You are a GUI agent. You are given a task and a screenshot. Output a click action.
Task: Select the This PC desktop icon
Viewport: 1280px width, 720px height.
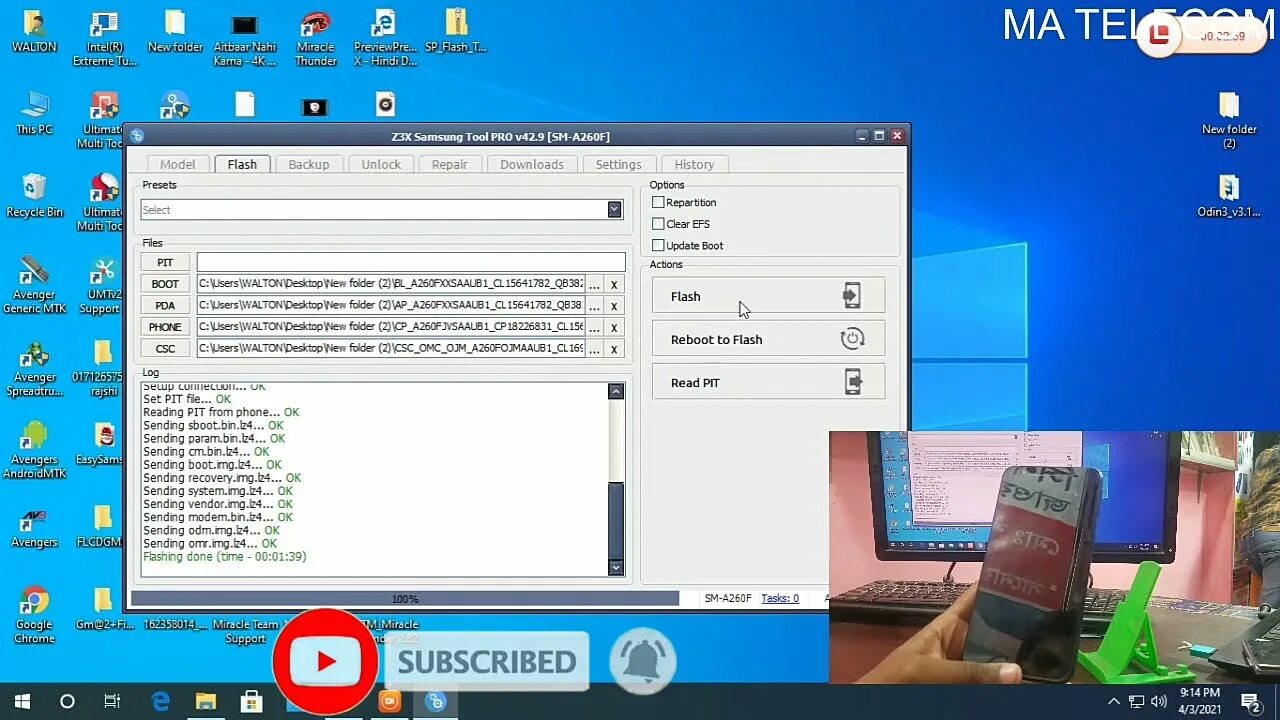34,113
